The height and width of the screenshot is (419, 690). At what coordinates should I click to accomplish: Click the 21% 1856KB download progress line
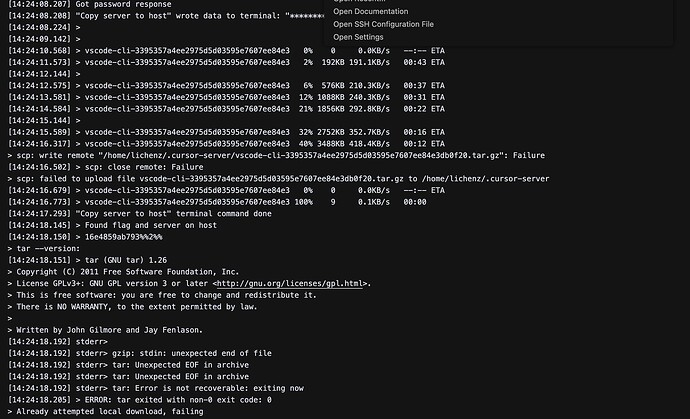tap(226, 109)
